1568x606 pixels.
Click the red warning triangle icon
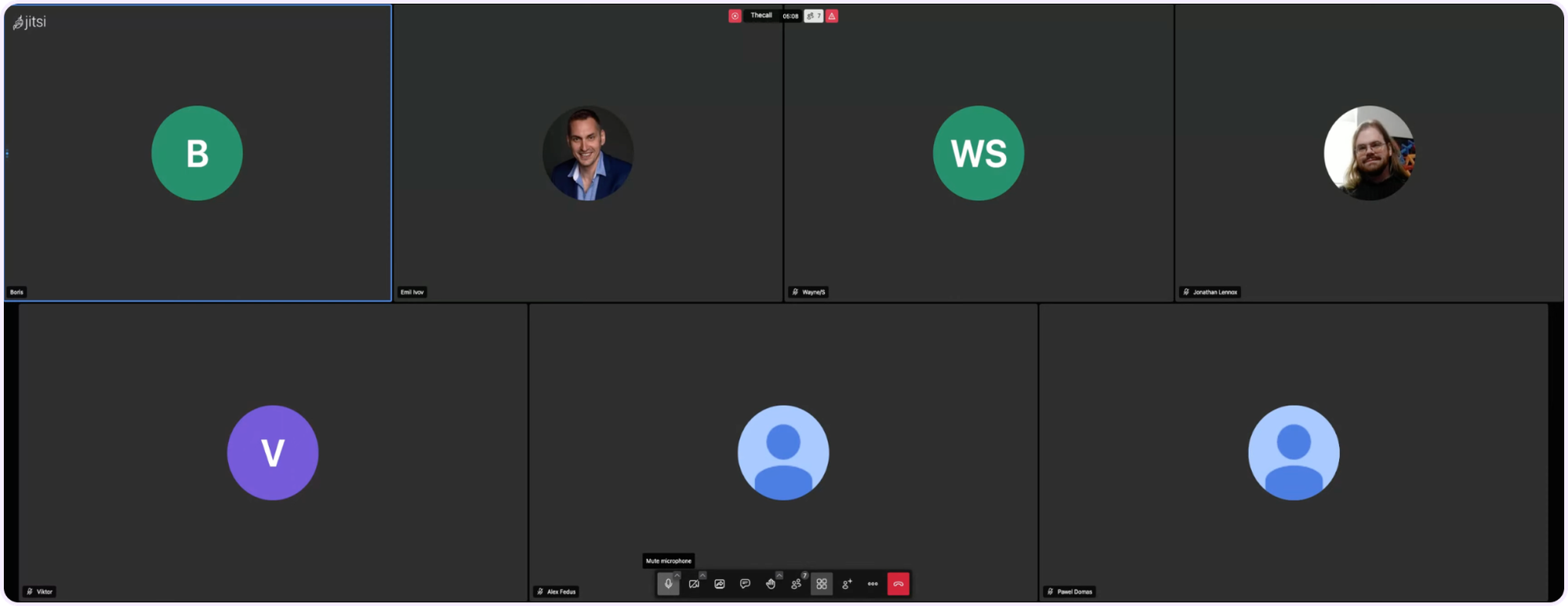tap(832, 16)
